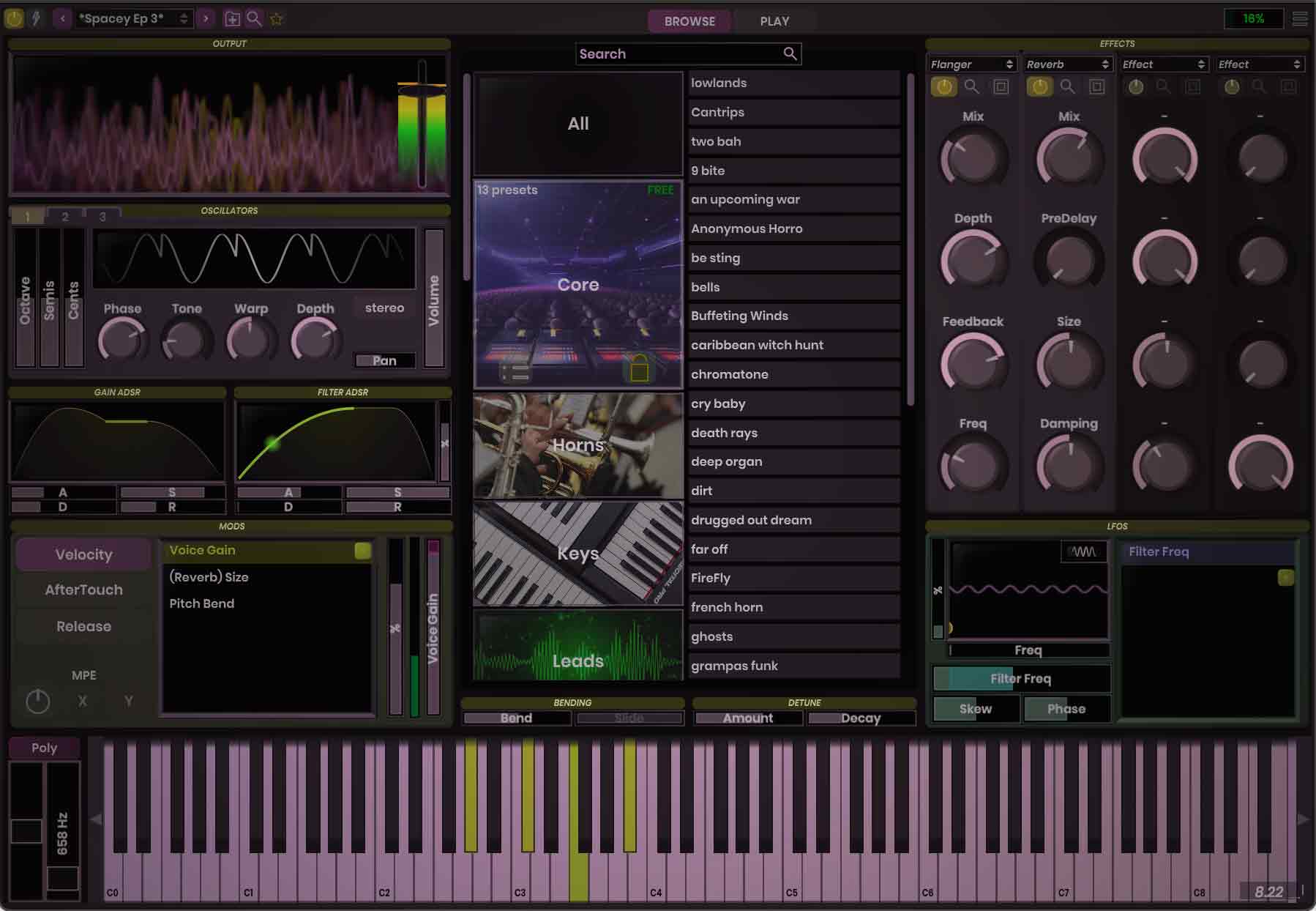The image size is (1316, 911).
Task: Click the lightning bolt icon in the toolbar
Action: click(x=34, y=18)
